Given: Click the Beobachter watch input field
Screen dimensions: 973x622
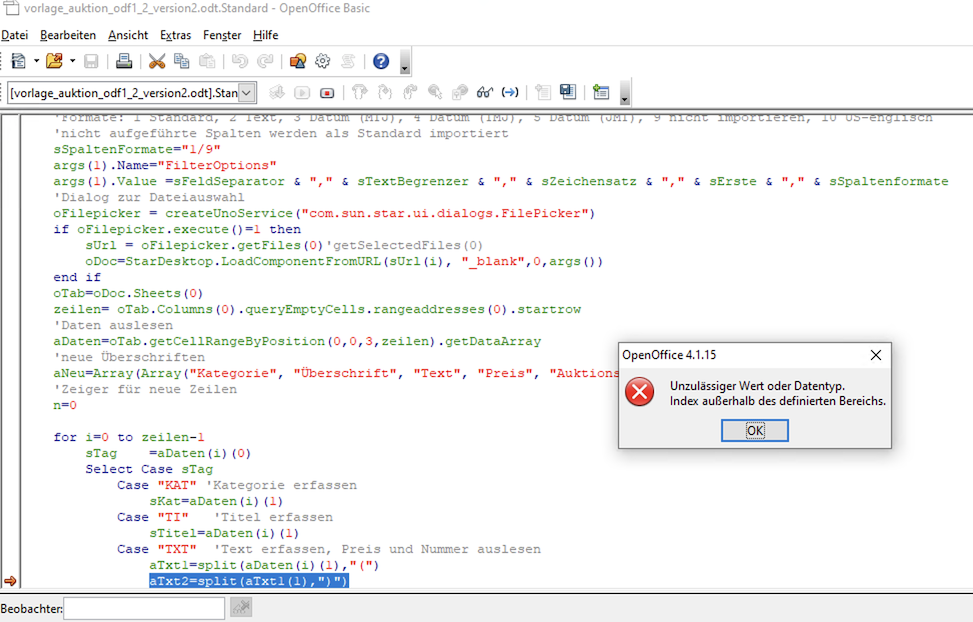Looking at the screenshot, I should point(144,608).
